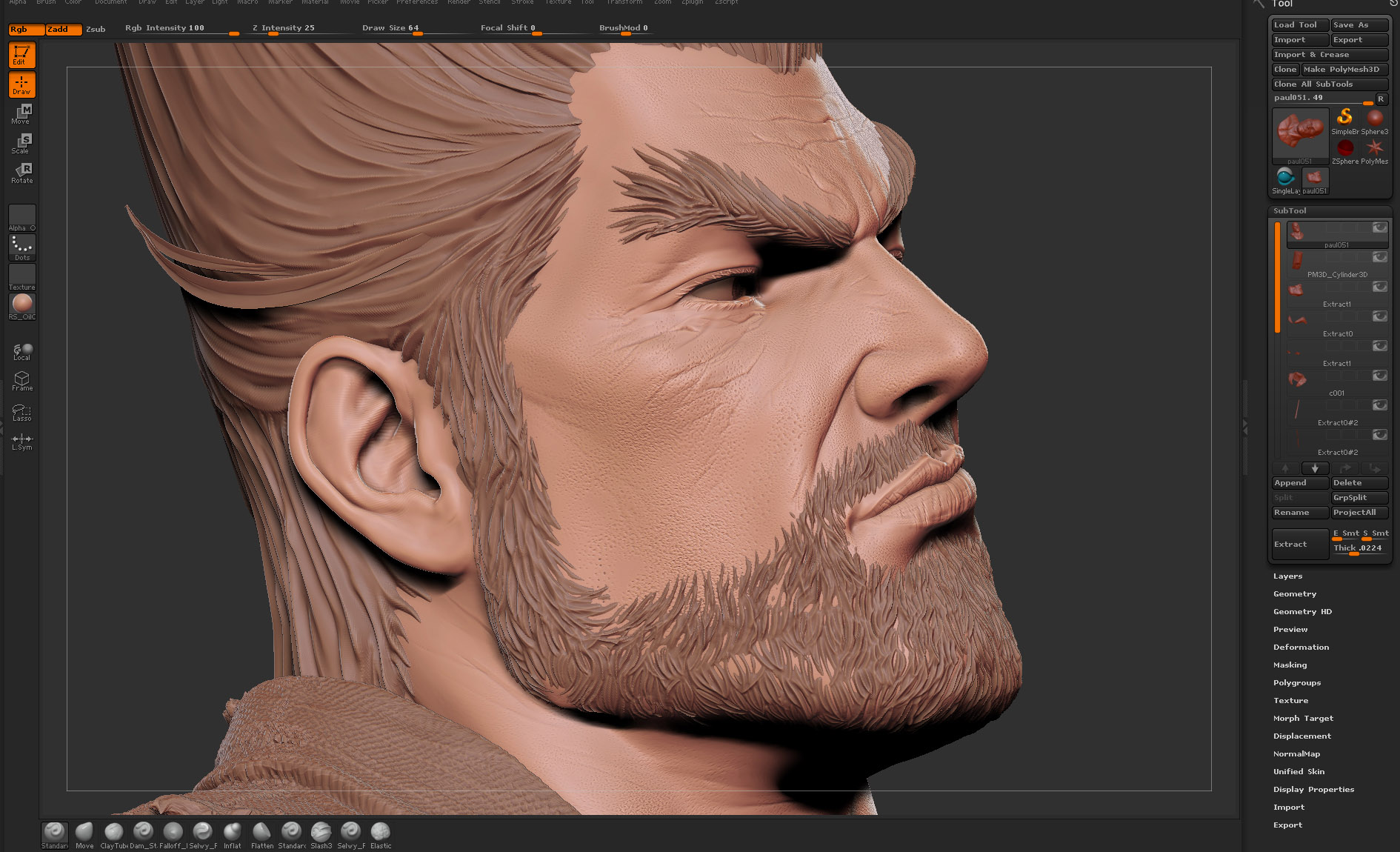Toggle the Rgb painting mode

26,30
